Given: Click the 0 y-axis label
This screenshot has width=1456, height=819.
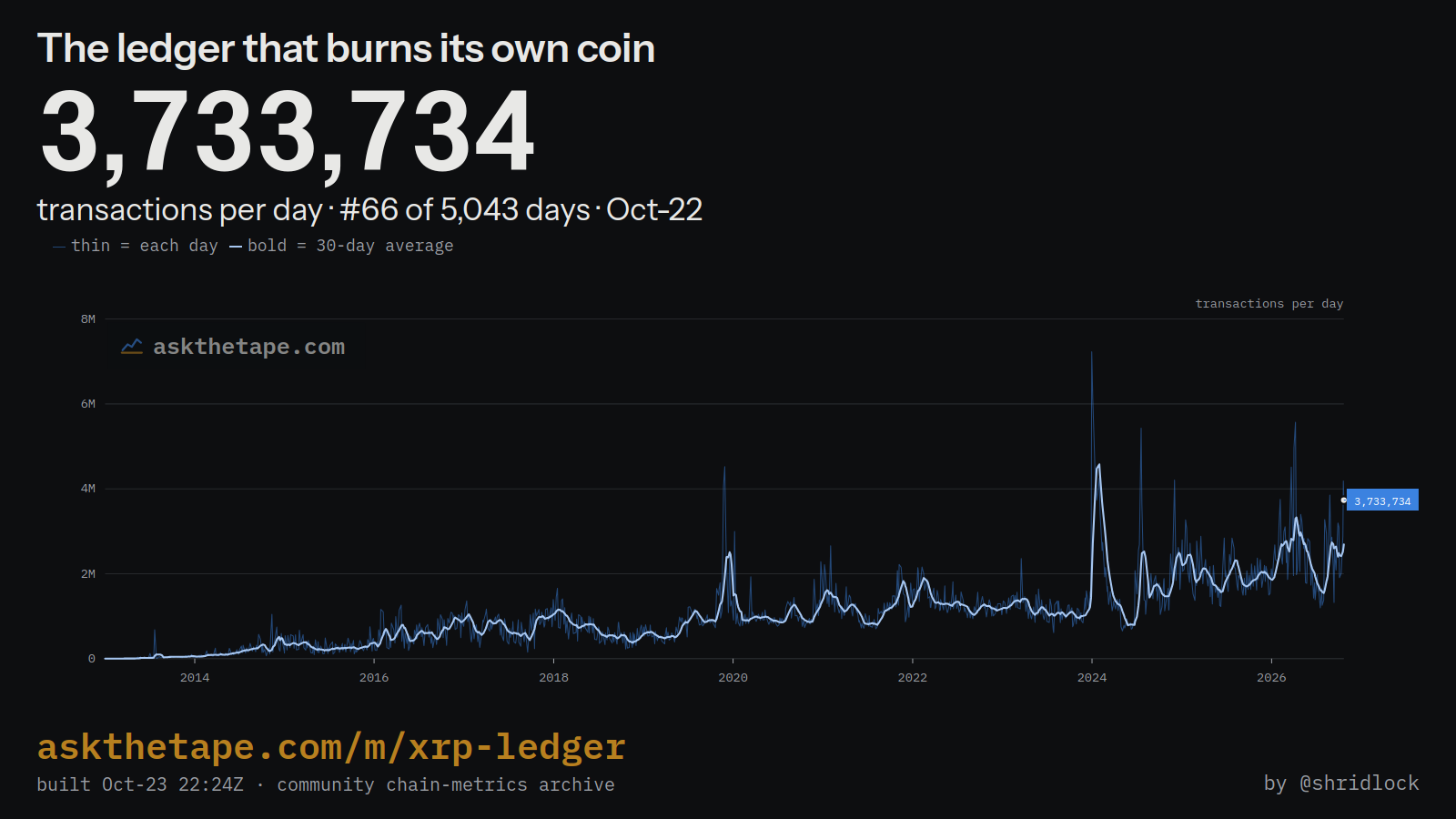Looking at the screenshot, I should point(92,659).
